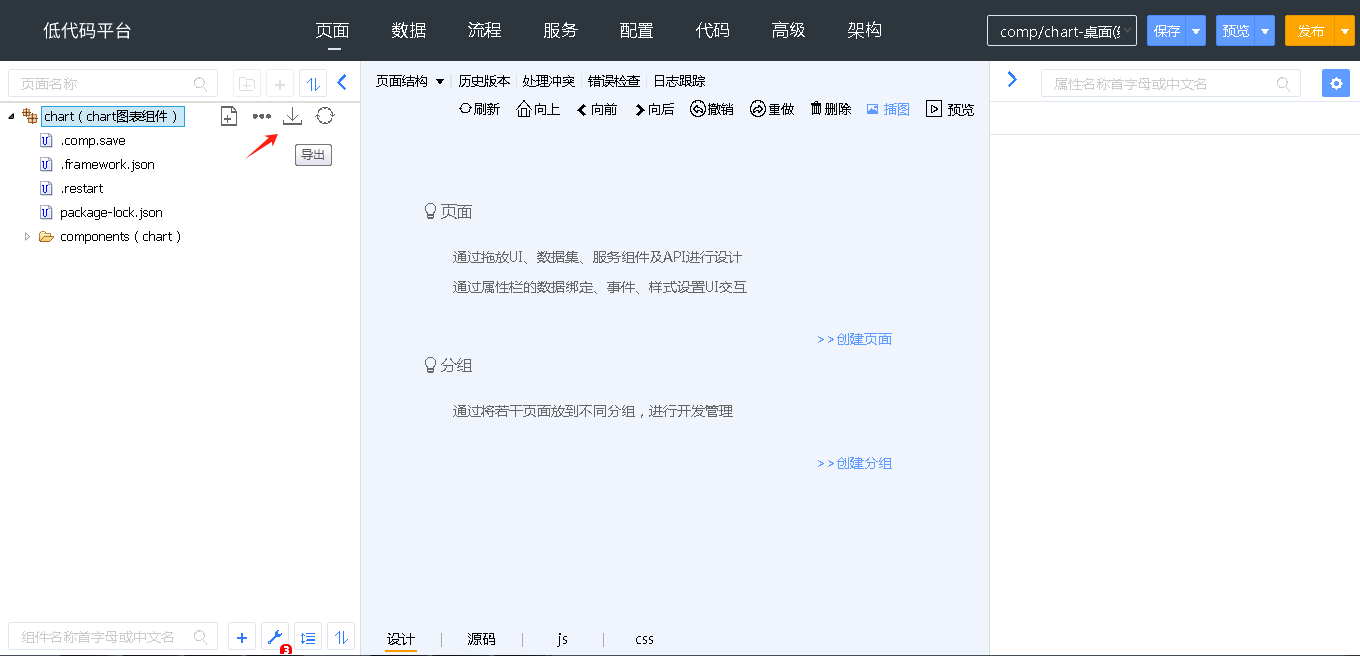The image size is (1360, 656).
Task: Expand the components ( chart ) folder
Action: tap(28, 237)
